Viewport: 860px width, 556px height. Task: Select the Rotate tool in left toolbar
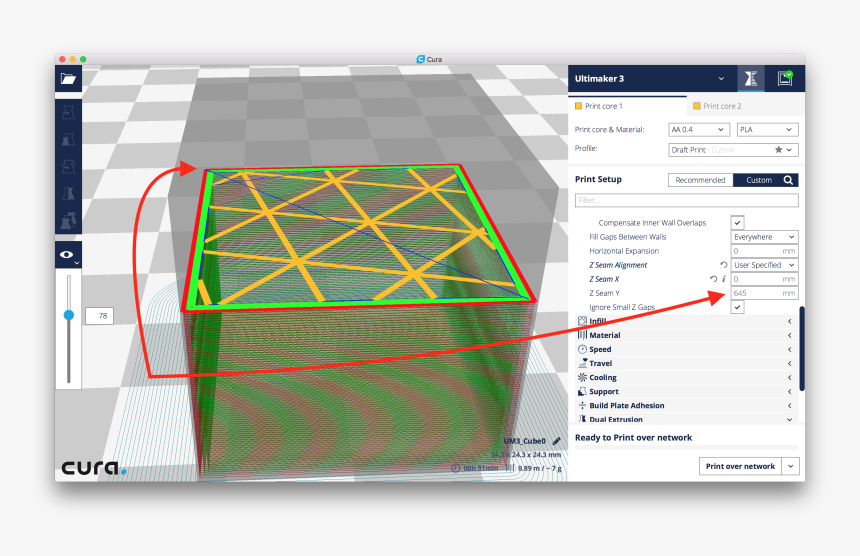click(x=69, y=166)
